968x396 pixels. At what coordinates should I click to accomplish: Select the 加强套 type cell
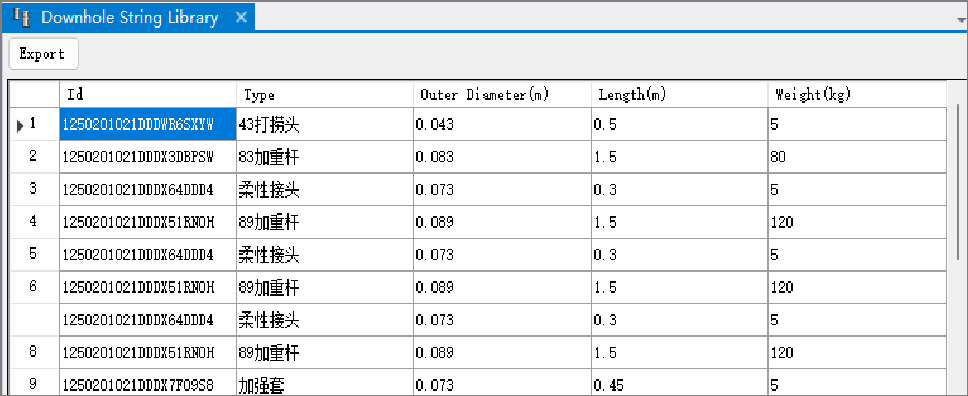(x=325, y=384)
